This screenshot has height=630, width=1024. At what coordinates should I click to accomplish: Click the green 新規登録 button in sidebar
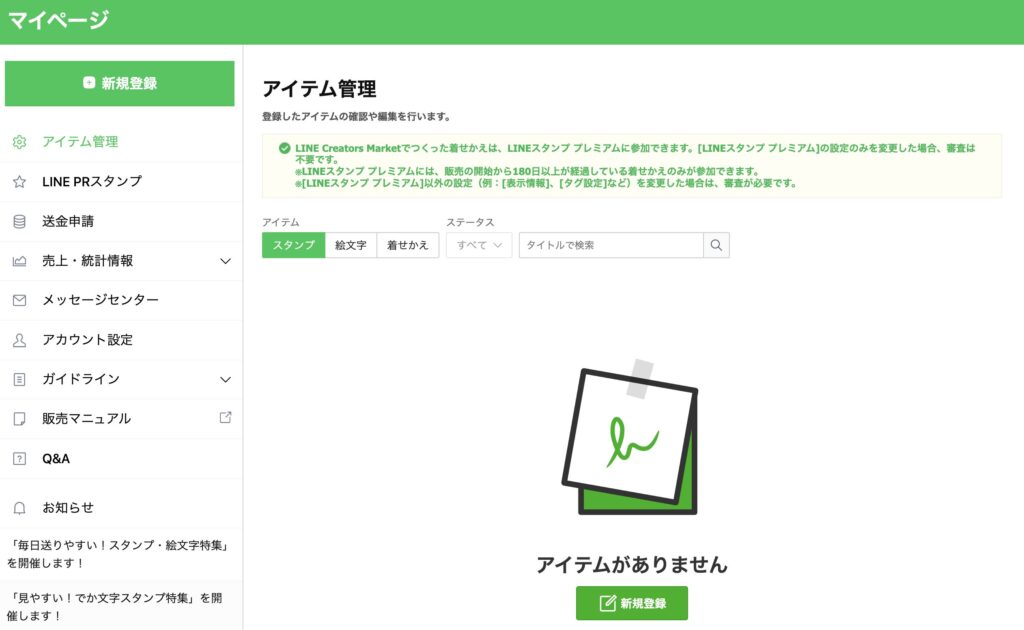(x=120, y=84)
